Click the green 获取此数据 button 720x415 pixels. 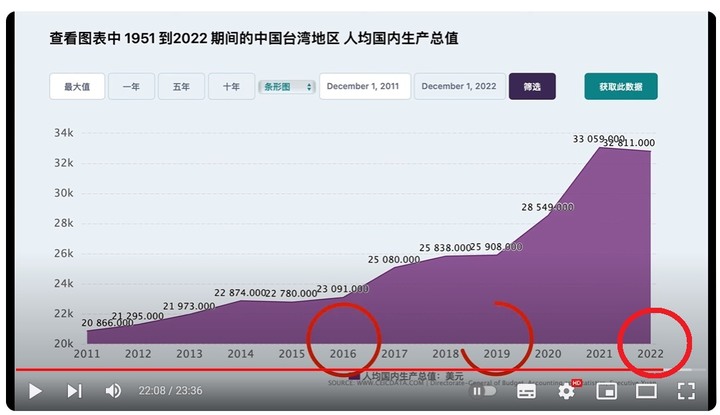(621, 86)
